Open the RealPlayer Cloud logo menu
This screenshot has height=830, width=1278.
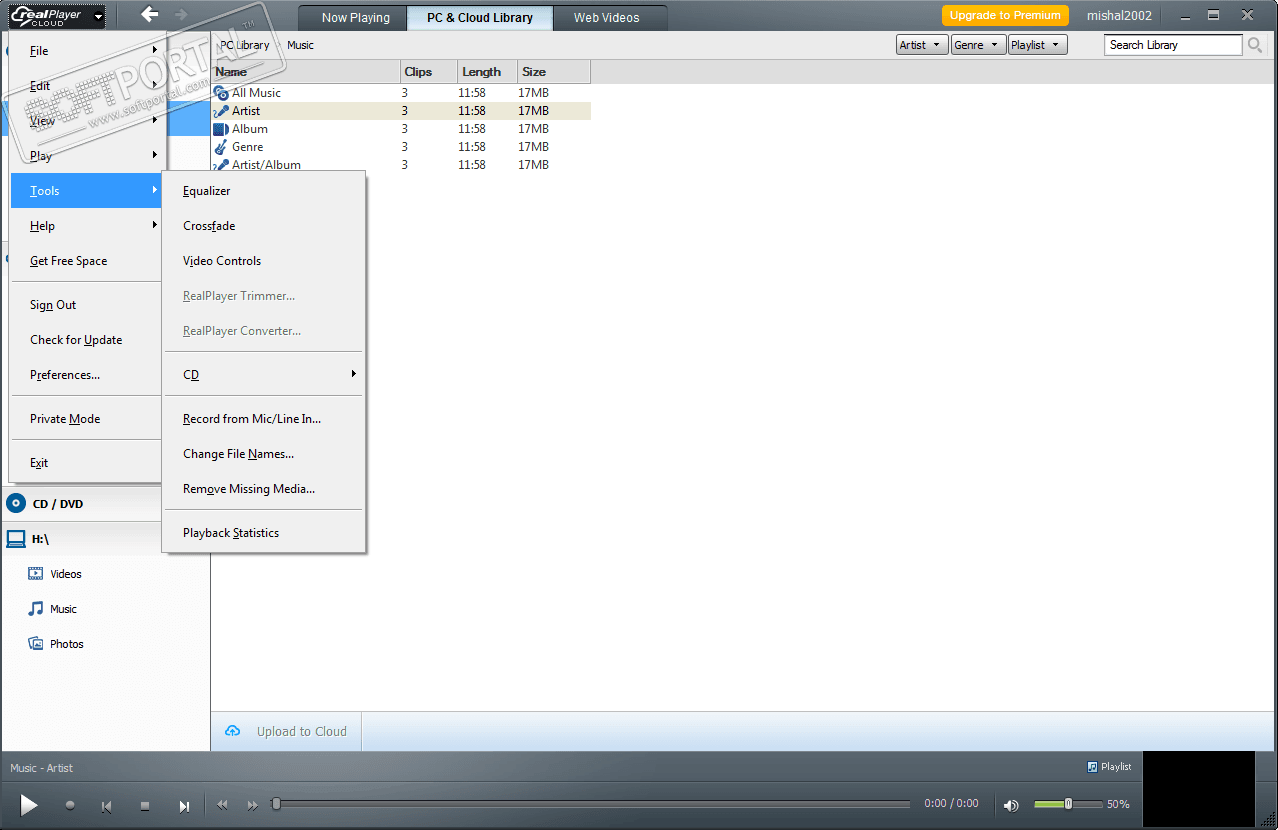pos(56,16)
